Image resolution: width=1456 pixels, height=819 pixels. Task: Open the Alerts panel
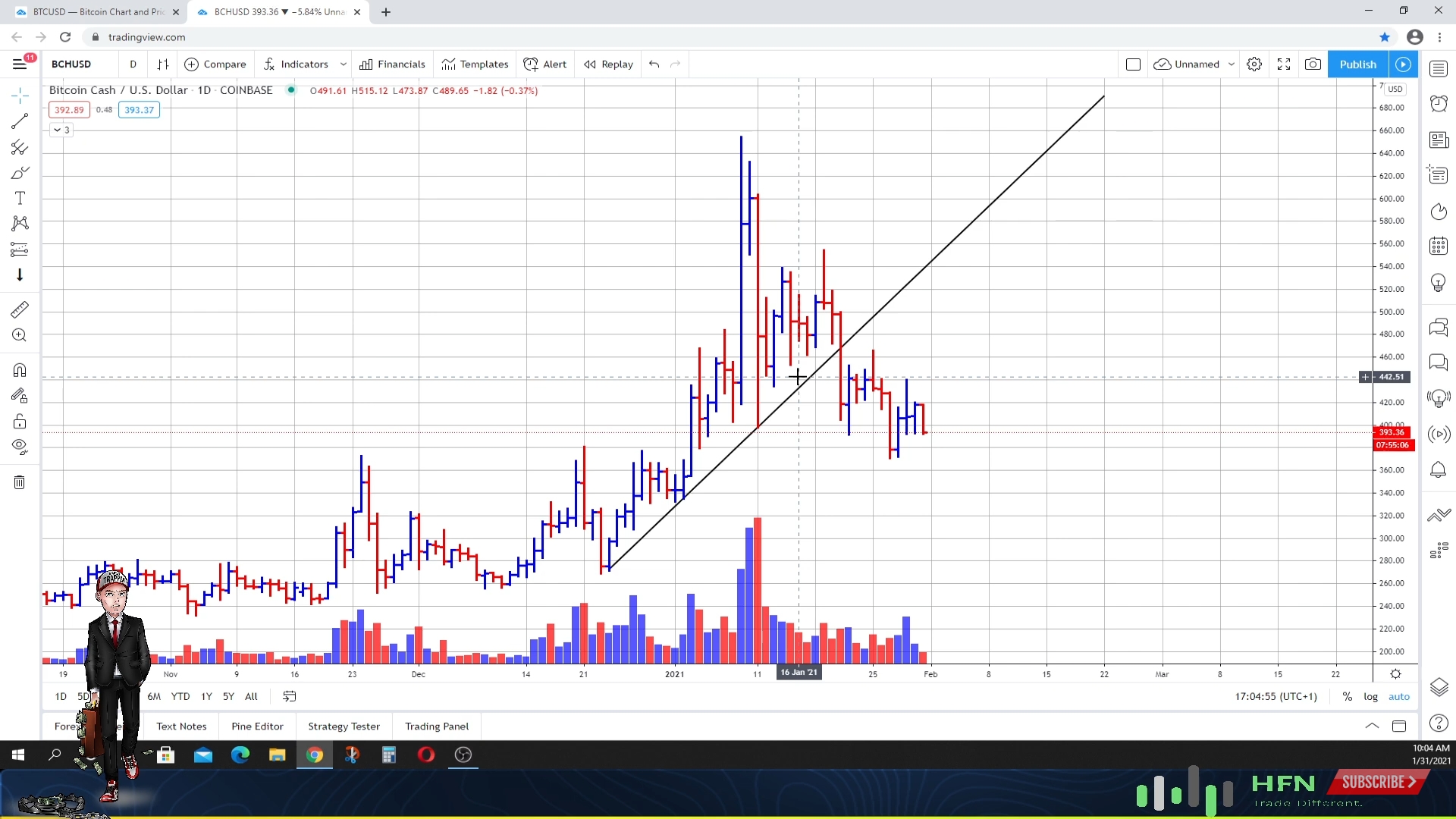(1439, 104)
